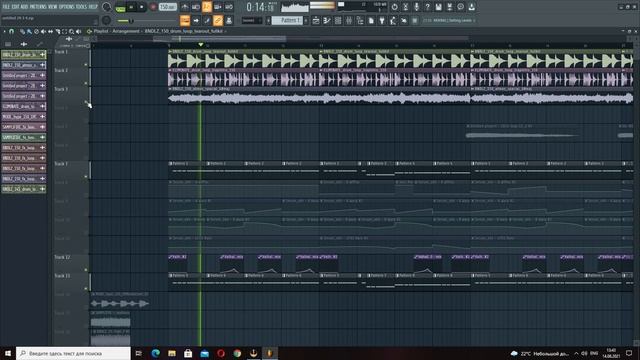
Task: Click the Playlist horizontal scrollbar
Action: coord(220,39)
